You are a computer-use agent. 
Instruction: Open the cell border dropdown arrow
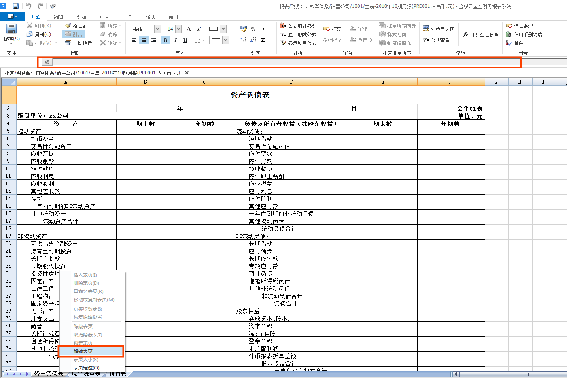coord(224,29)
